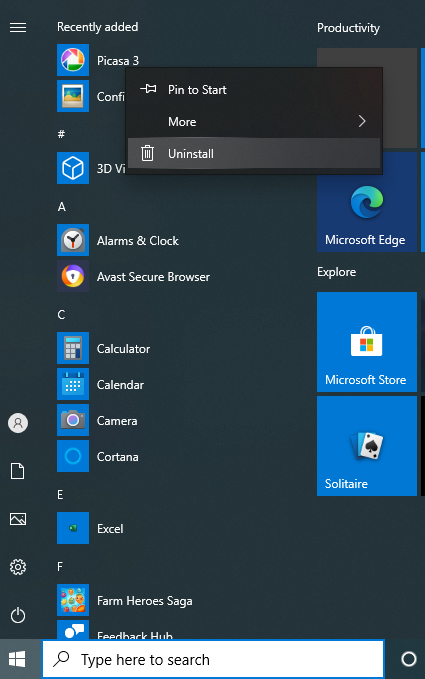The height and width of the screenshot is (679, 425).
Task: Open Avast Secure Browser icon
Action: click(73, 276)
